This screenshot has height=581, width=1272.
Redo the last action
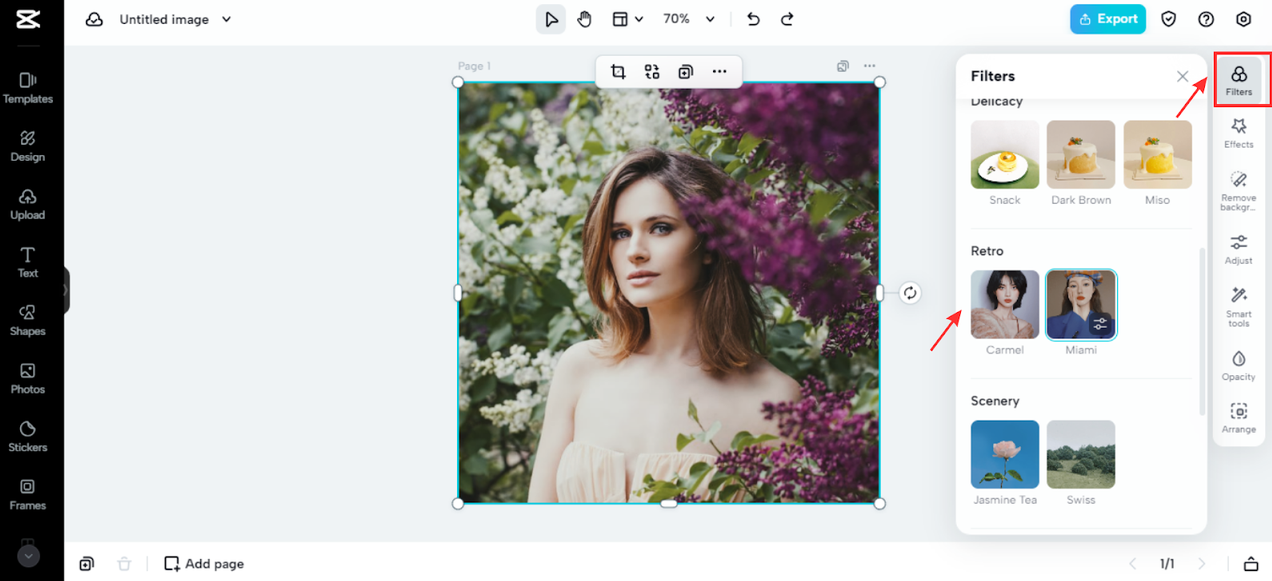coord(787,19)
